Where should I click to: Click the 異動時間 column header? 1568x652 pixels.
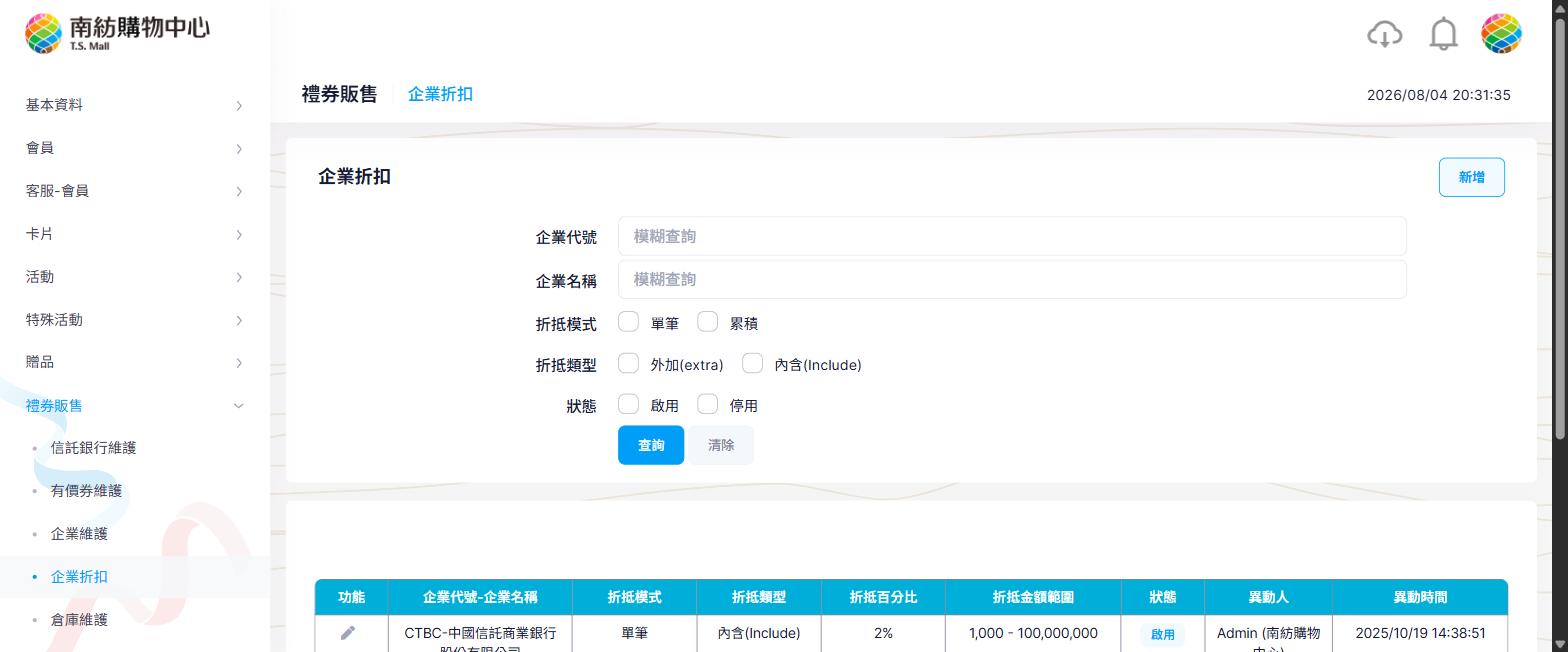click(x=1420, y=597)
